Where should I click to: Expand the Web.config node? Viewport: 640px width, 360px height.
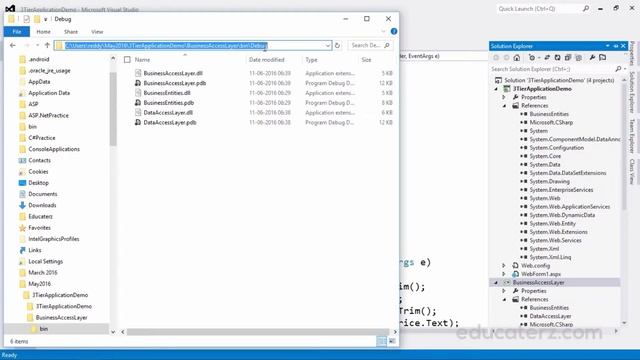coord(504,265)
